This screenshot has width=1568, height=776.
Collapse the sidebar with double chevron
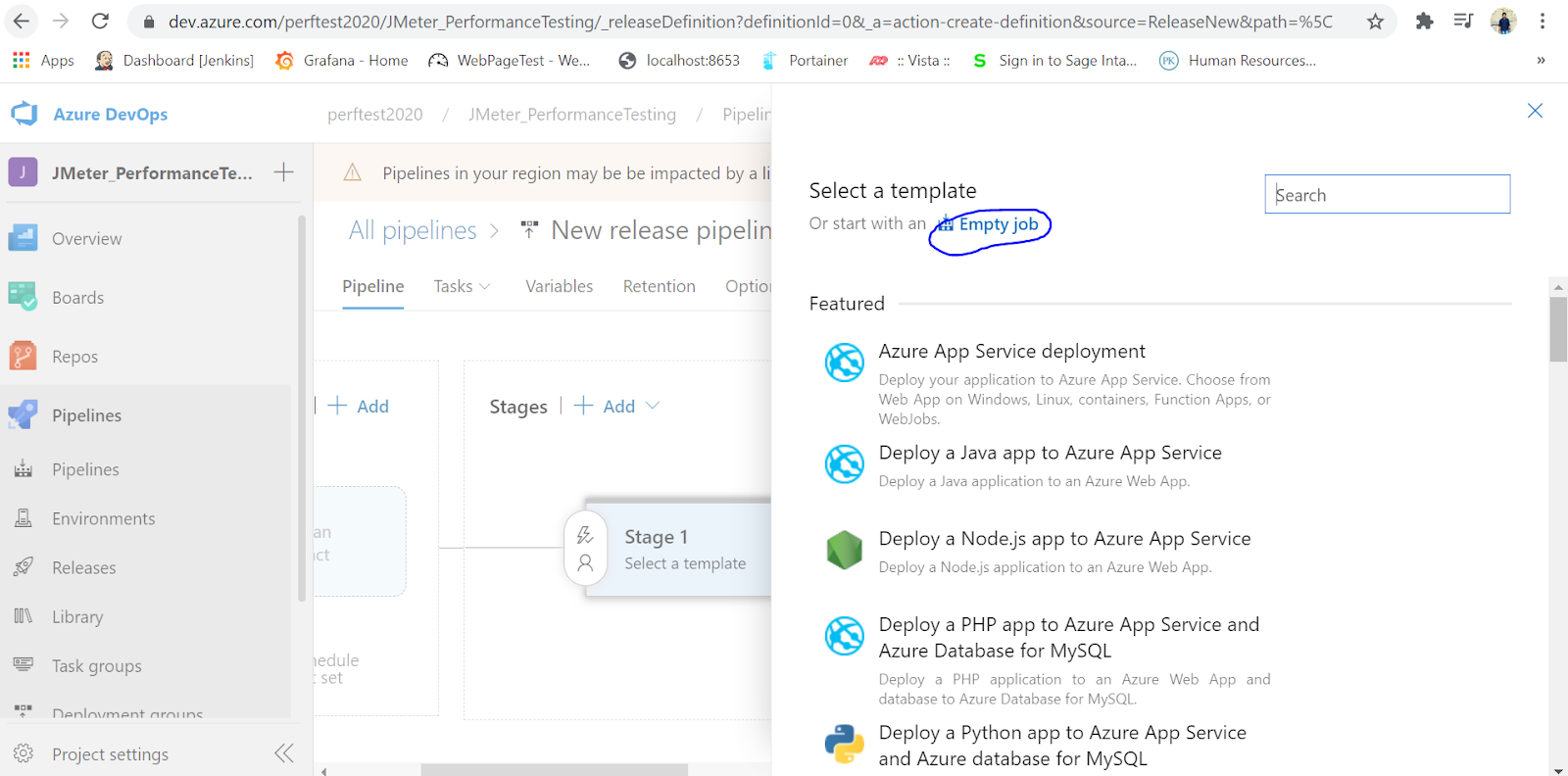click(284, 753)
